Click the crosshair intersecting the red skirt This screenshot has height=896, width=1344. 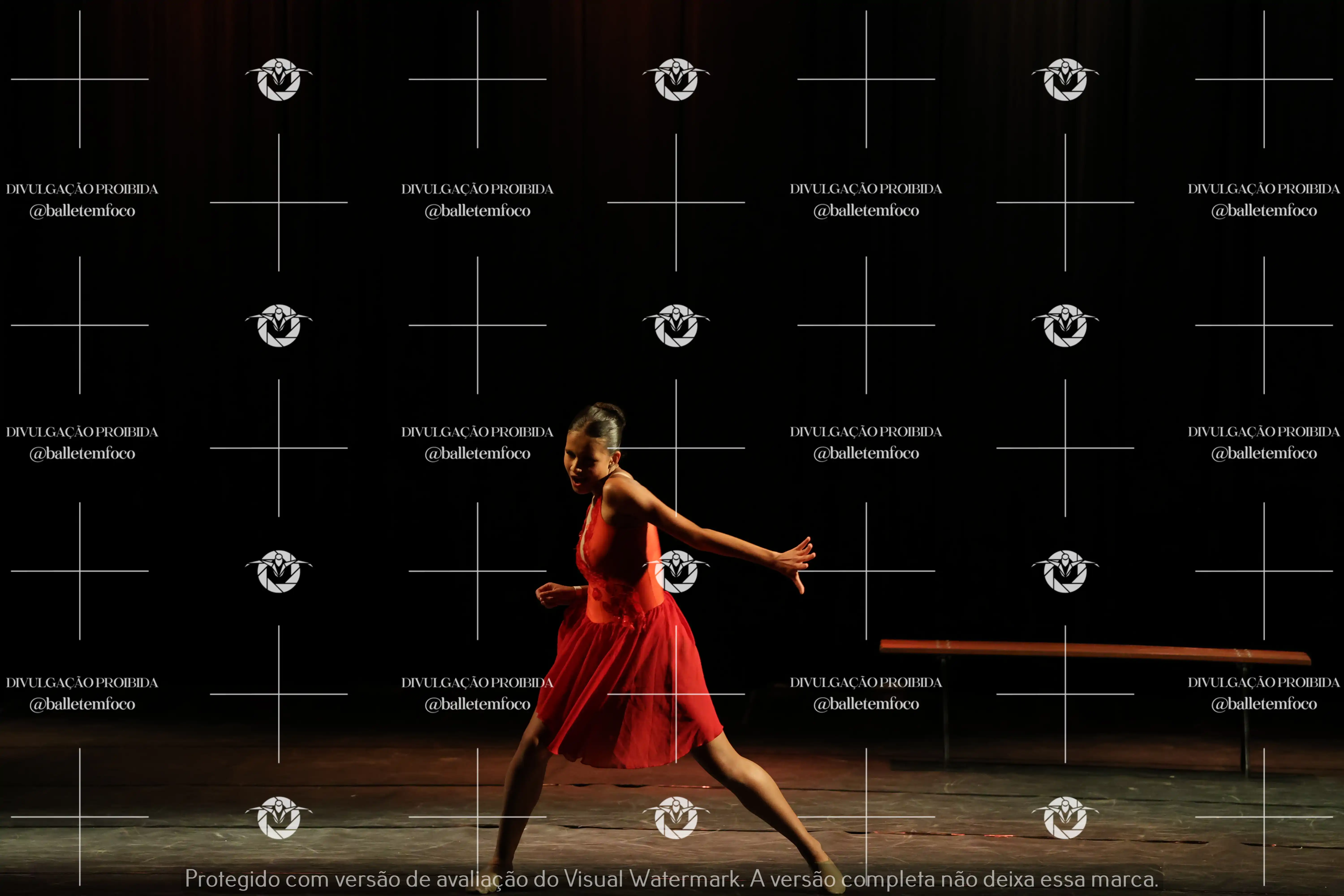(676, 694)
